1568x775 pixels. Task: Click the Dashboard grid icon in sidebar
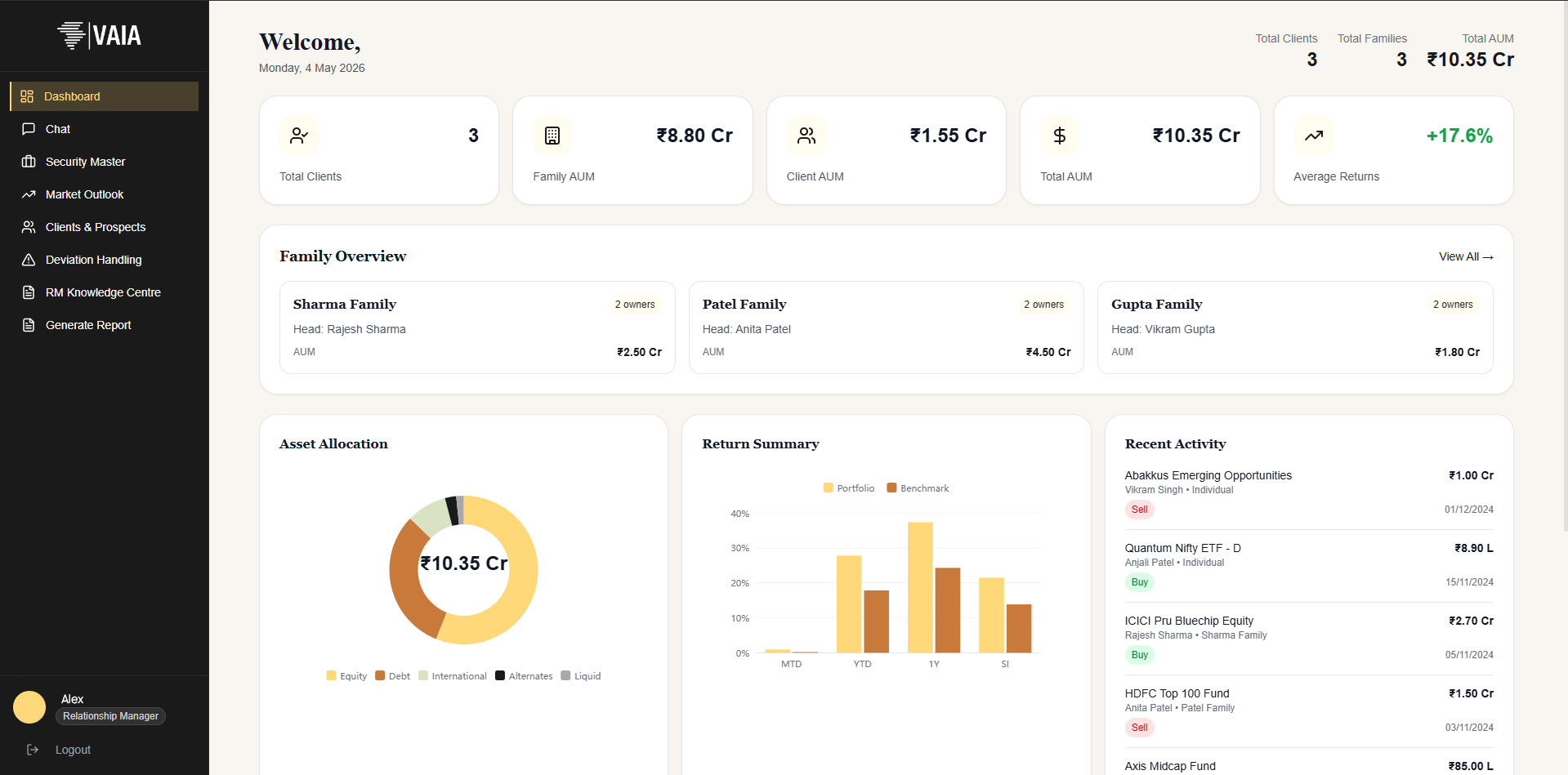click(x=27, y=96)
